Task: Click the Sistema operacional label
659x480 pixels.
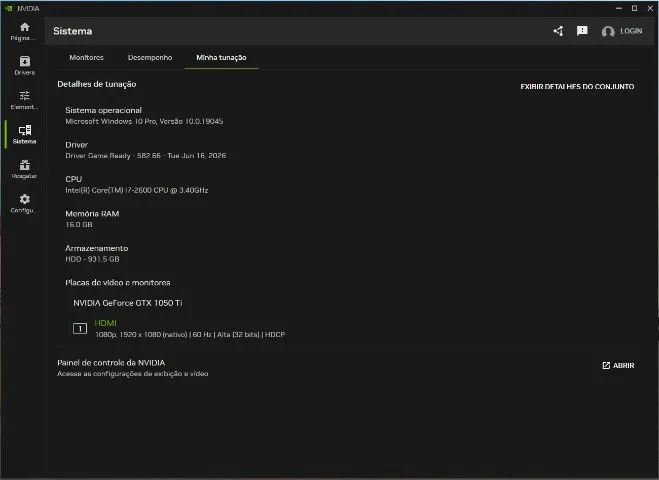Action: (x=103, y=110)
